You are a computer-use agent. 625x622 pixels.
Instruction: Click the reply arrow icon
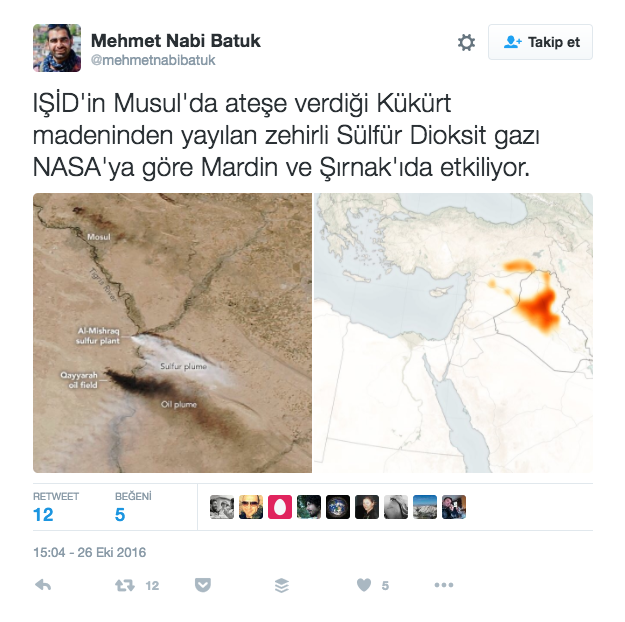pos(43,585)
